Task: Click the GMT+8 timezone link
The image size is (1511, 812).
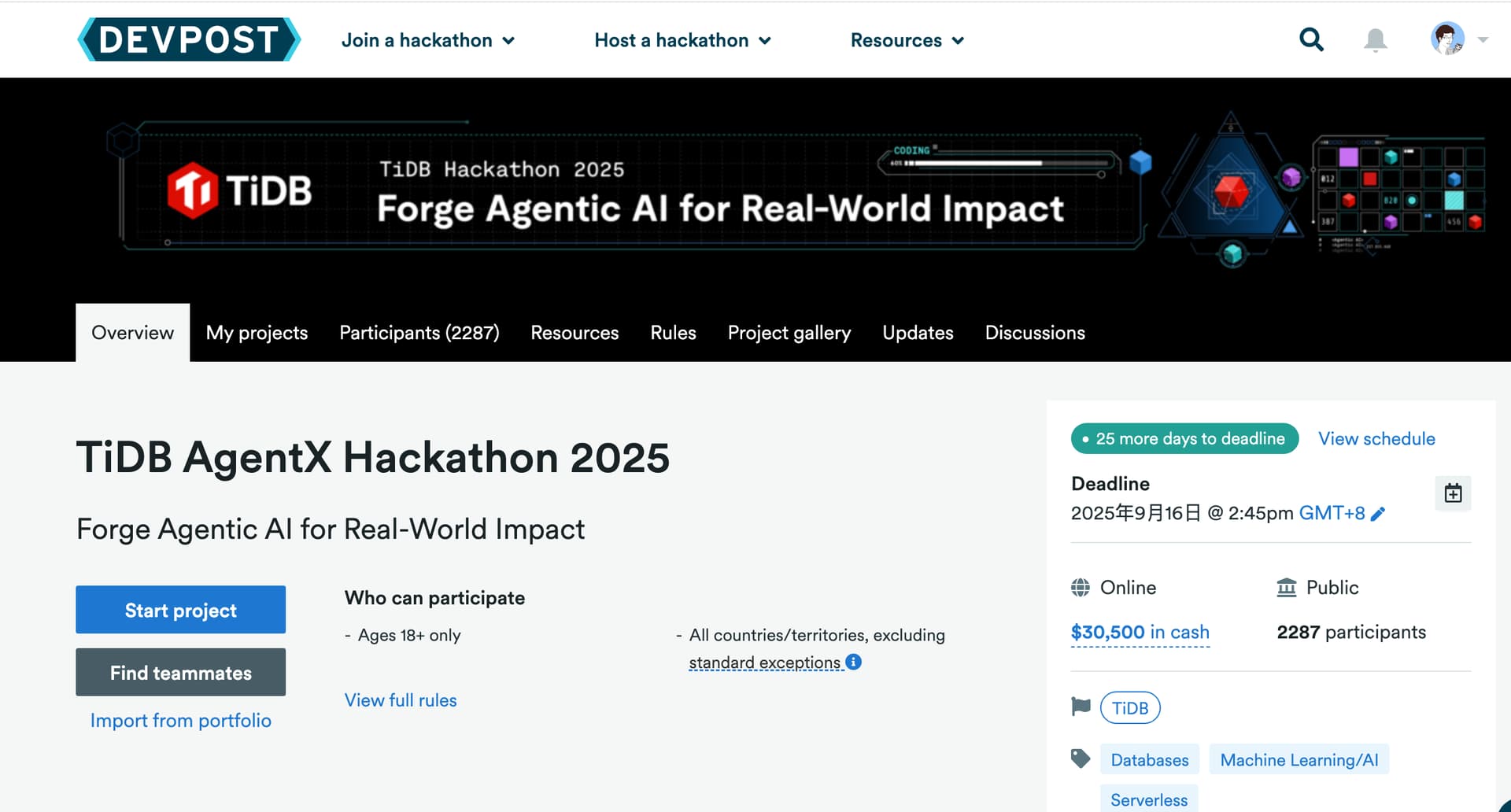Action: pyautogui.click(x=1332, y=513)
